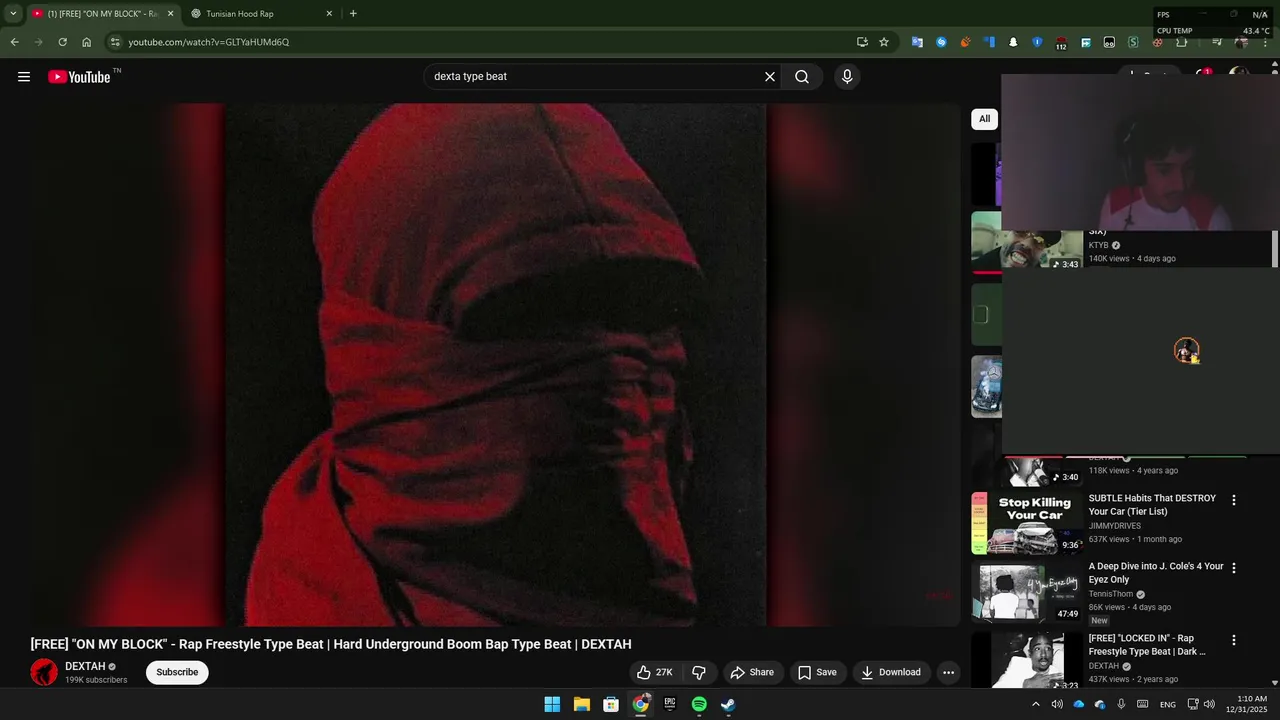
Task: Start voice search with the microphone
Action: point(847,77)
